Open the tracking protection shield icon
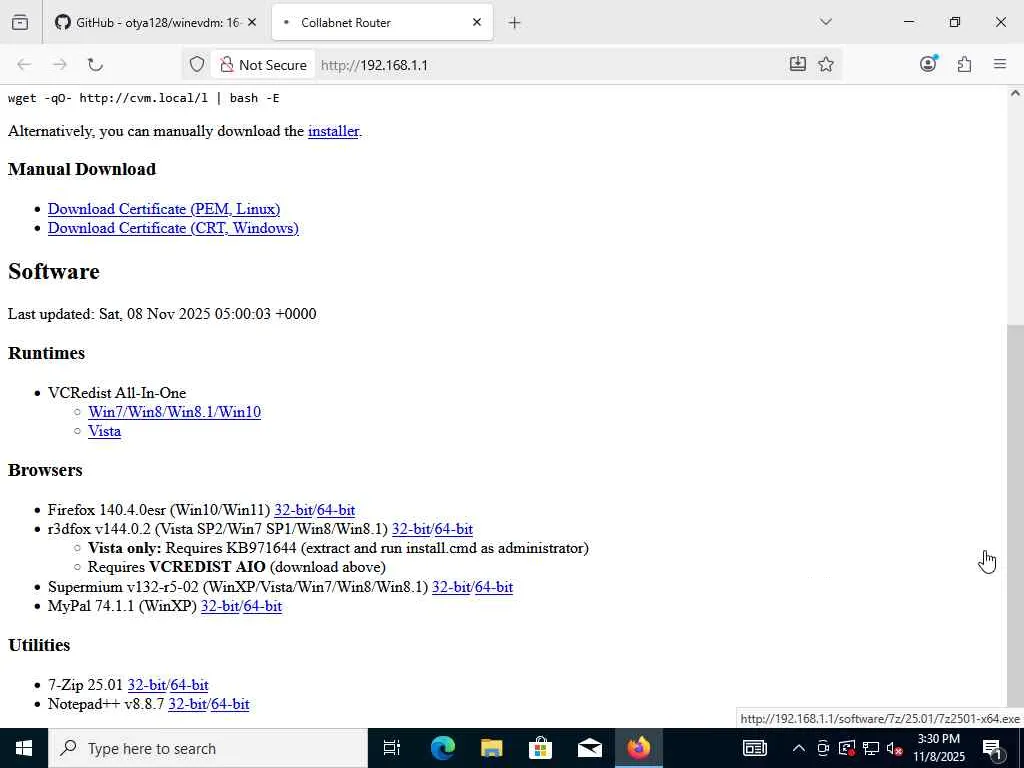This screenshot has width=1024, height=768. [197, 65]
